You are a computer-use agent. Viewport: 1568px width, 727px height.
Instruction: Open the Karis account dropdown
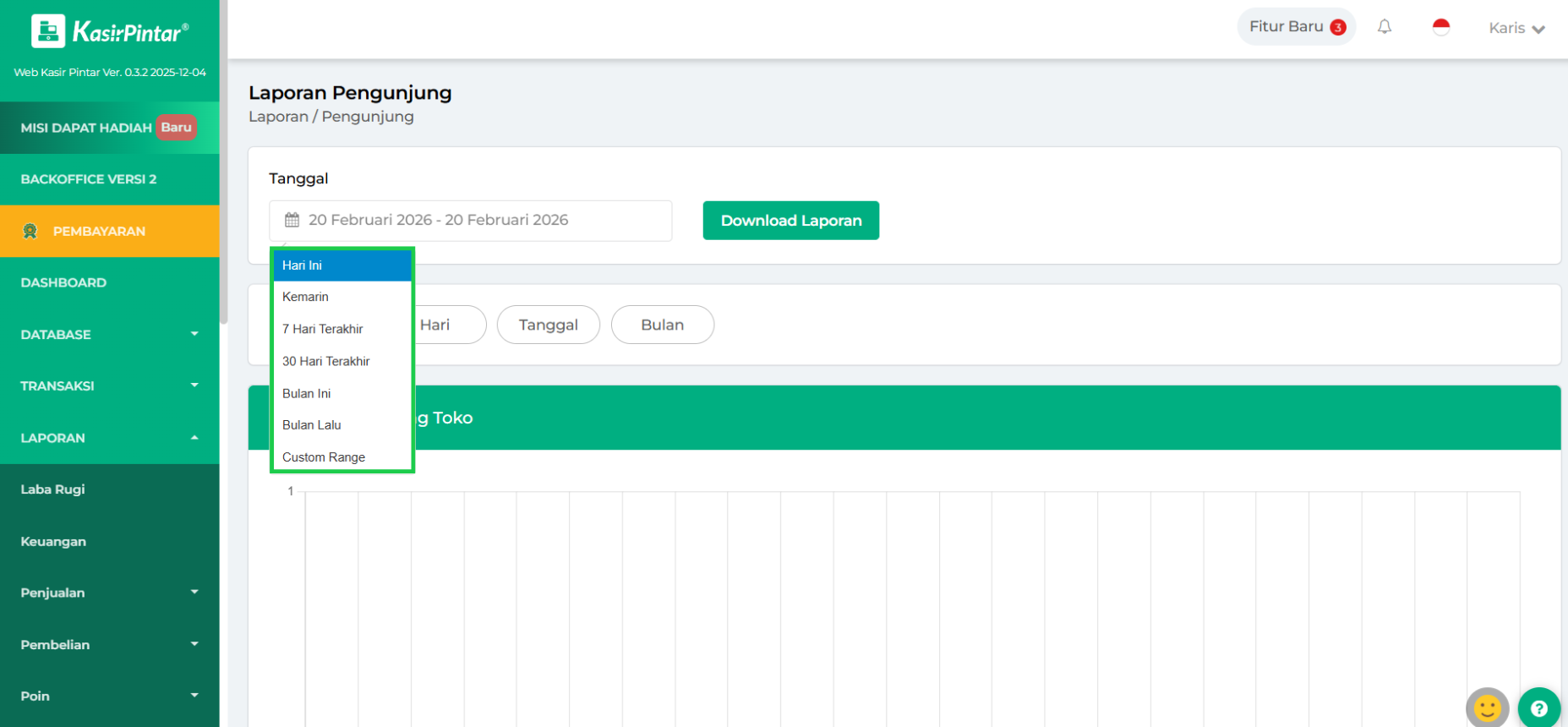pos(1516,28)
